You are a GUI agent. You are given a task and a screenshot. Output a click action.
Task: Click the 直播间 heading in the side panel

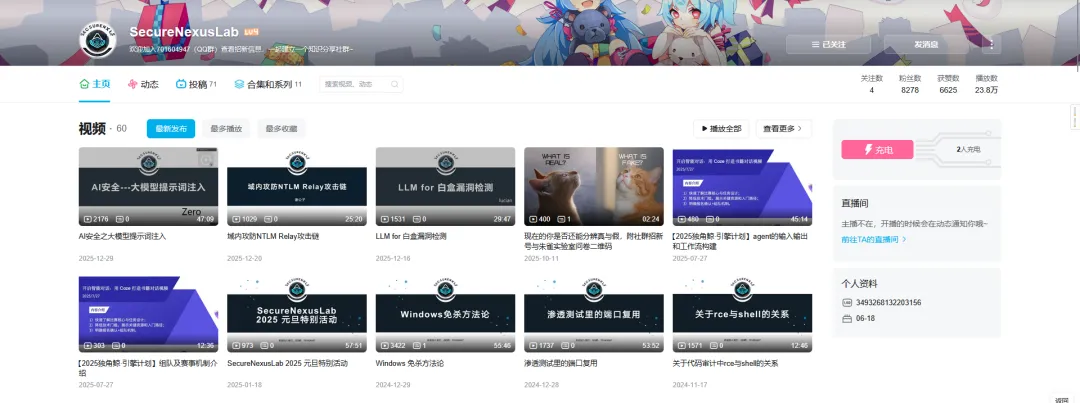pyautogui.click(x=854, y=204)
